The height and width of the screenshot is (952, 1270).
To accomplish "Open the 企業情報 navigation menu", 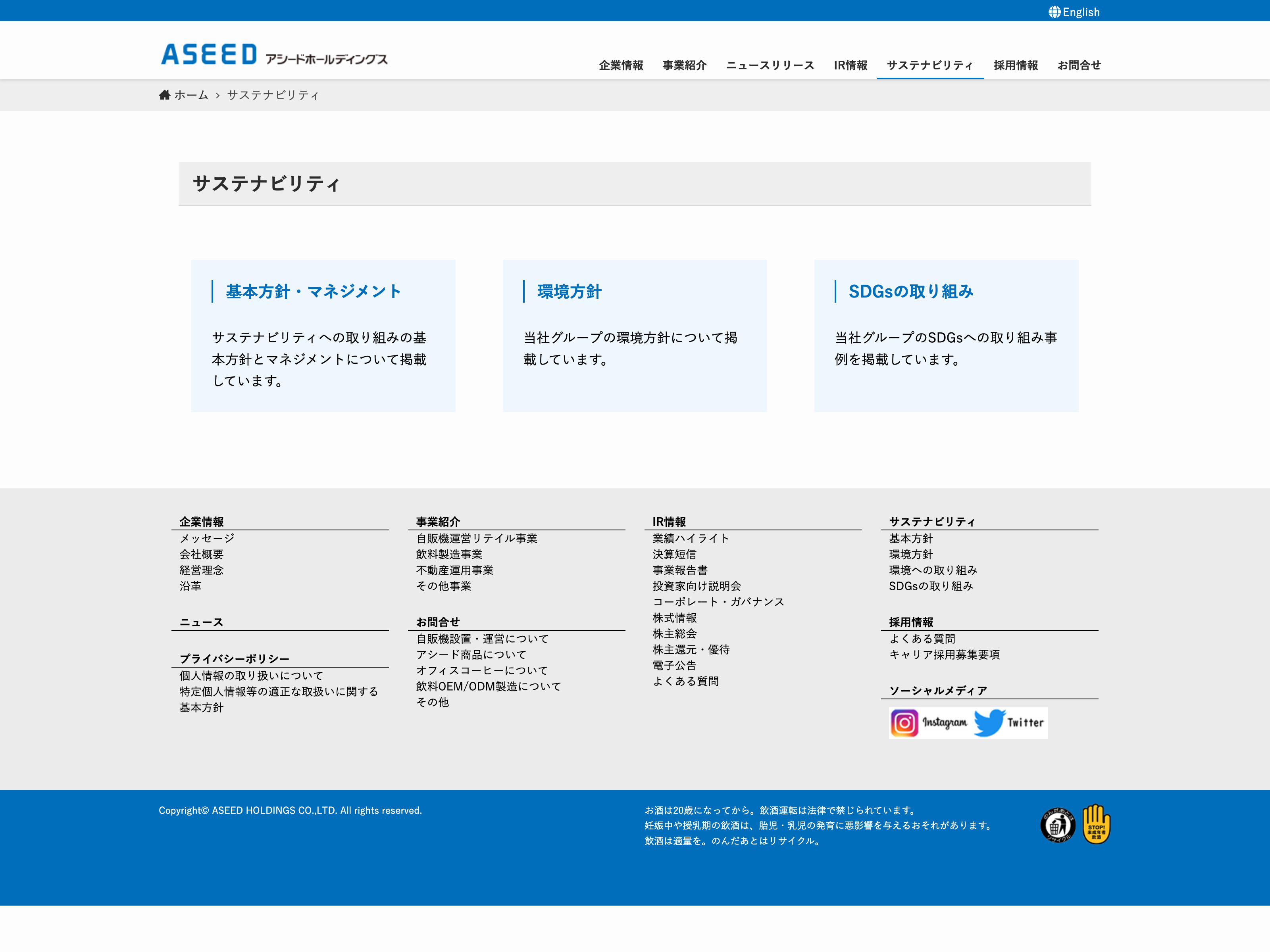I will pos(621,65).
